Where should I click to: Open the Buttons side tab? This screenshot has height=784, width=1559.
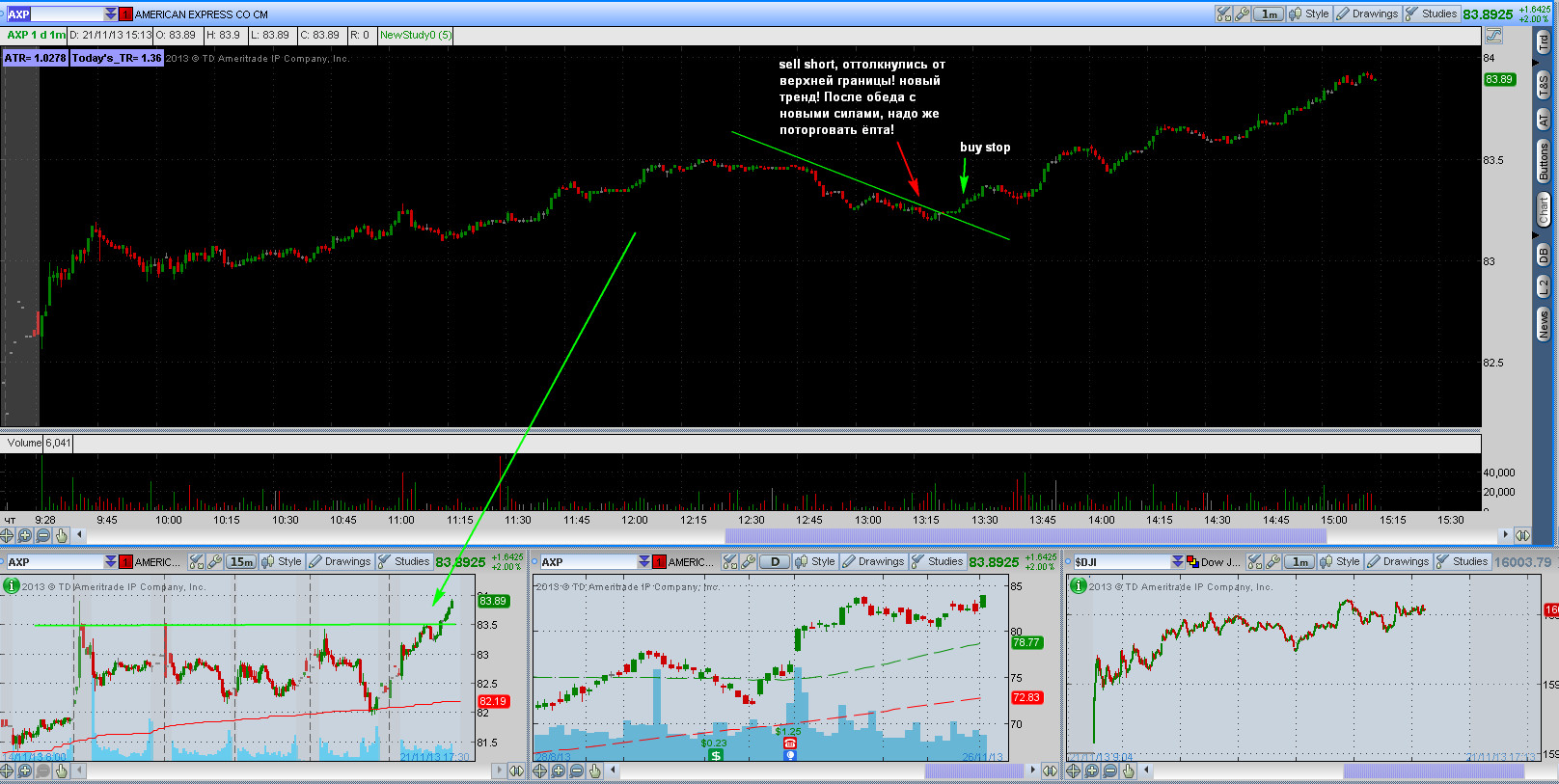pos(1544,161)
